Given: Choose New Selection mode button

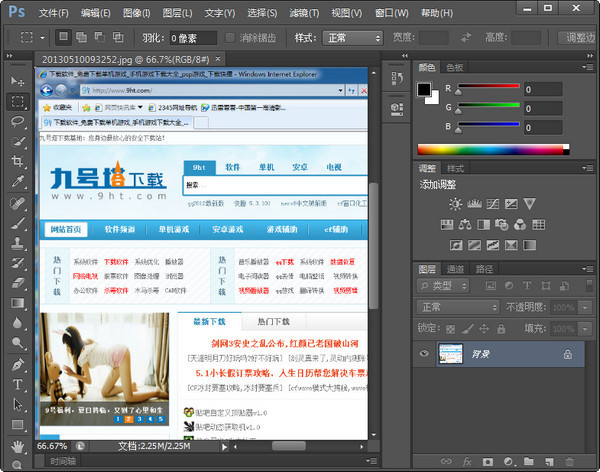Looking at the screenshot, I should [x=64, y=37].
